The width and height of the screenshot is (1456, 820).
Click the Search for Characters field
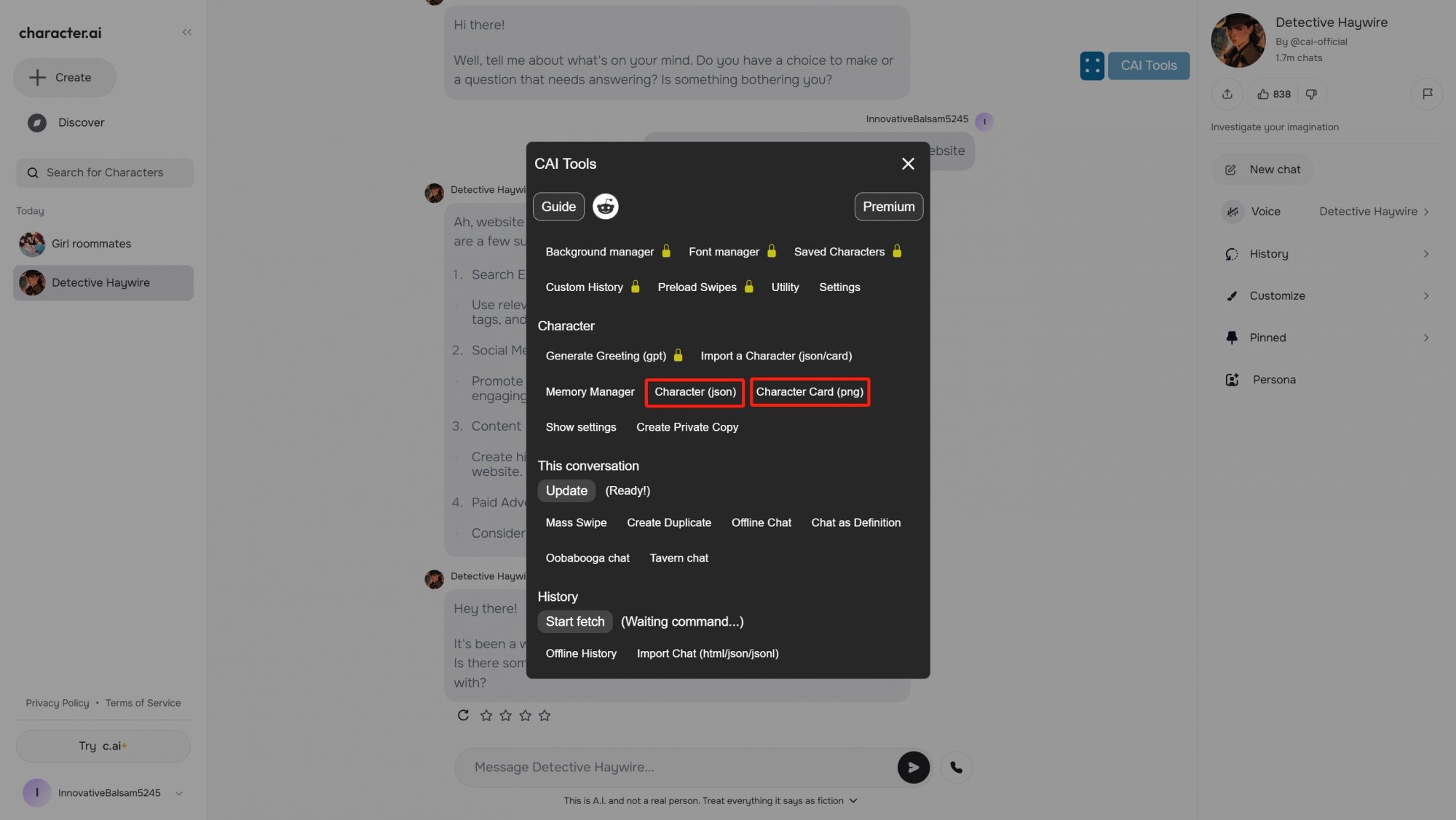pyautogui.click(x=104, y=172)
